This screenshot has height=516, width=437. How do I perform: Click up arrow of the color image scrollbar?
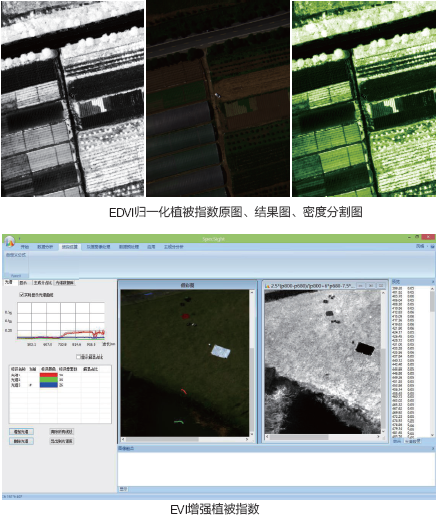tap(252, 293)
